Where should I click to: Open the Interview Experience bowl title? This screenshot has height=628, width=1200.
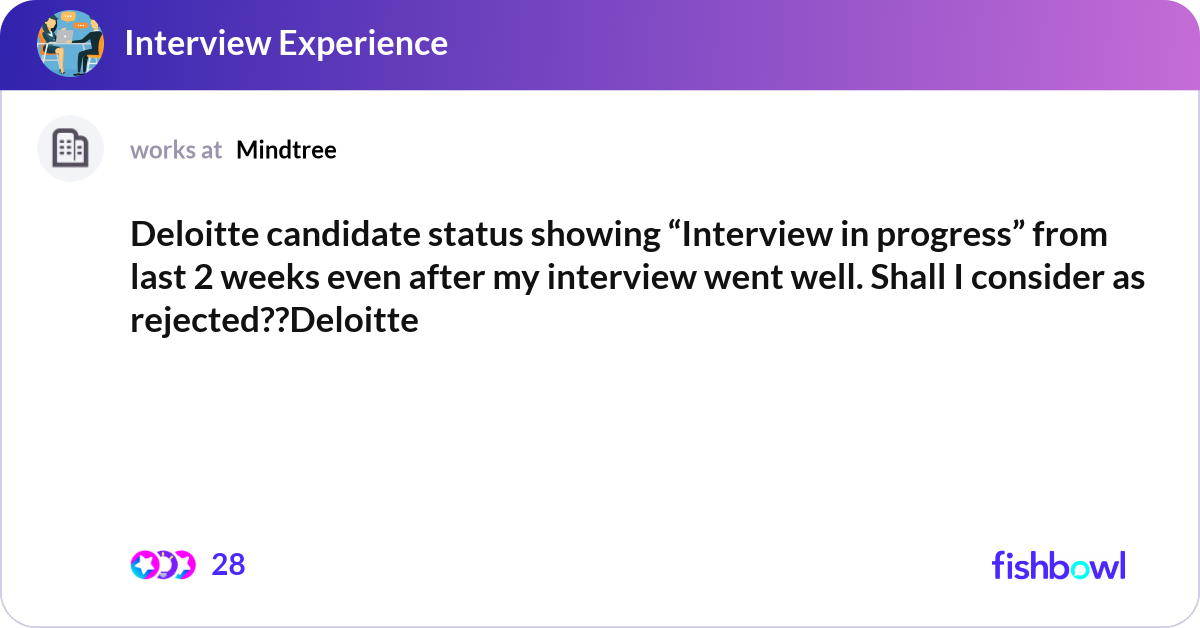pyautogui.click(x=286, y=44)
